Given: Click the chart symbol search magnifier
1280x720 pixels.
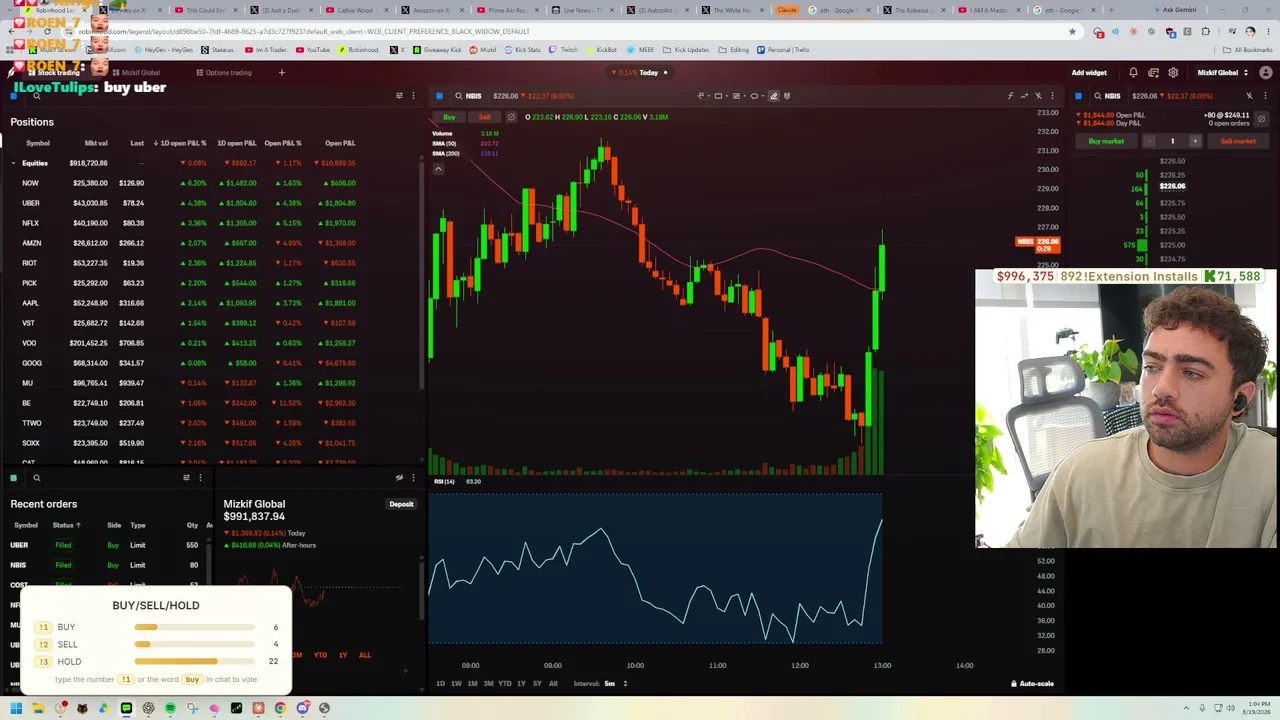Looking at the screenshot, I should click(458, 96).
